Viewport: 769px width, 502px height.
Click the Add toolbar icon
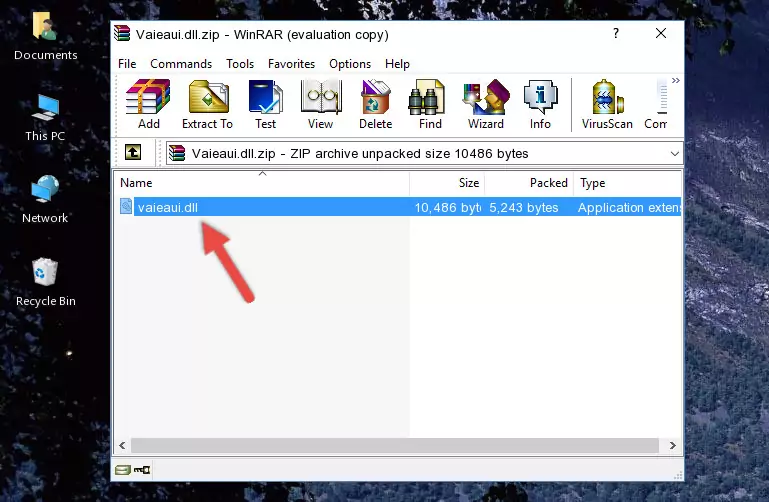[x=148, y=104]
